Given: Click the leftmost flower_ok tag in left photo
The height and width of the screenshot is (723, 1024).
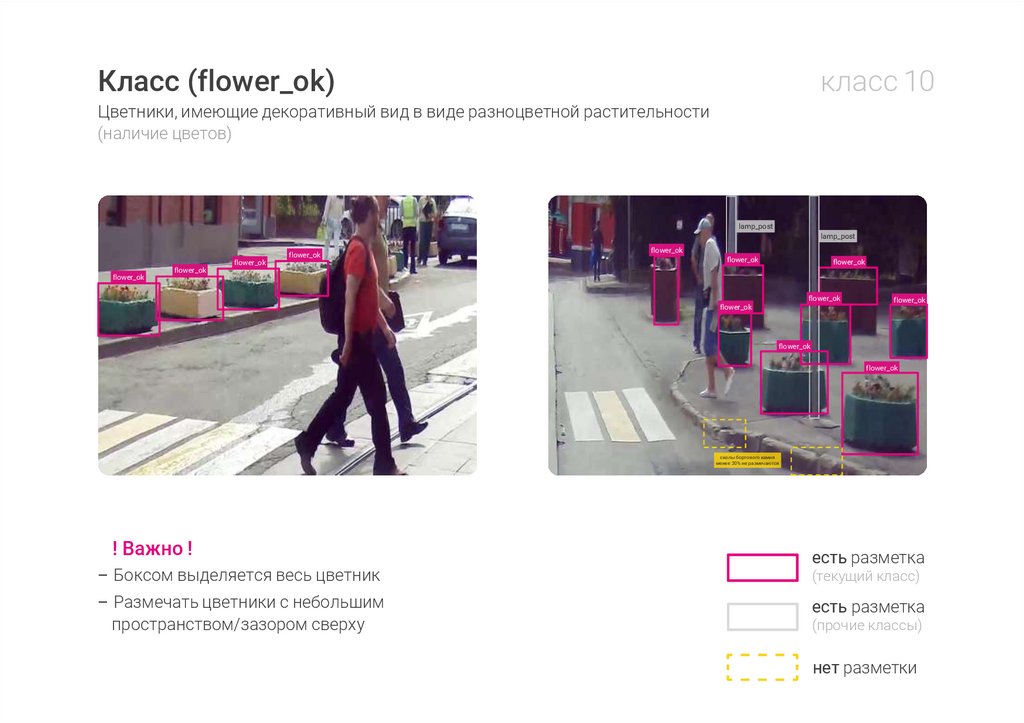Looking at the screenshot, I should (x=128, y=277).
